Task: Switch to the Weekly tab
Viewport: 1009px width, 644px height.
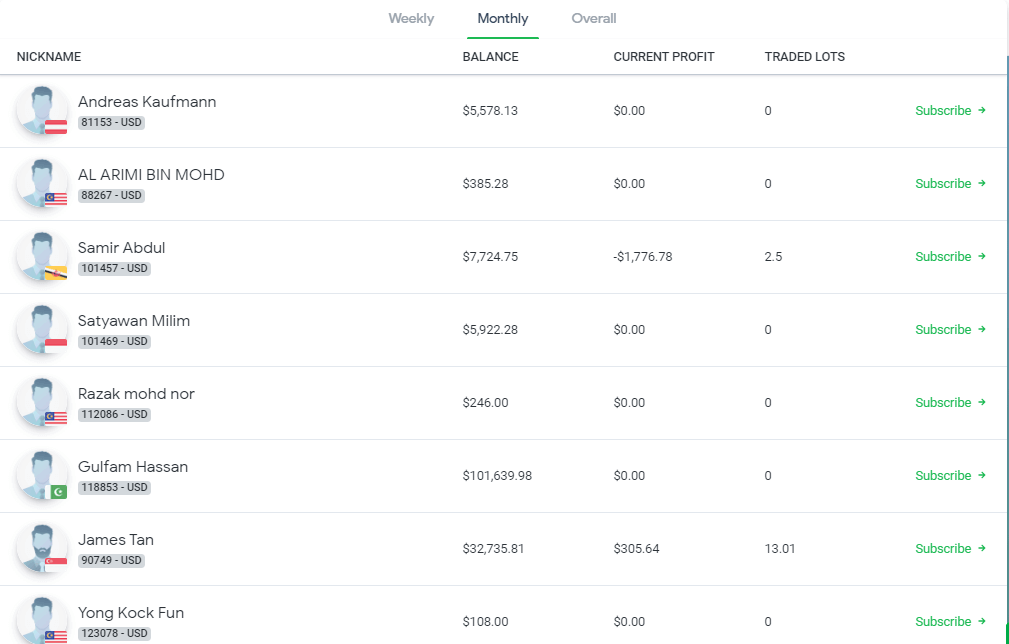Action: pyautogui.click(x=411, y=19)
